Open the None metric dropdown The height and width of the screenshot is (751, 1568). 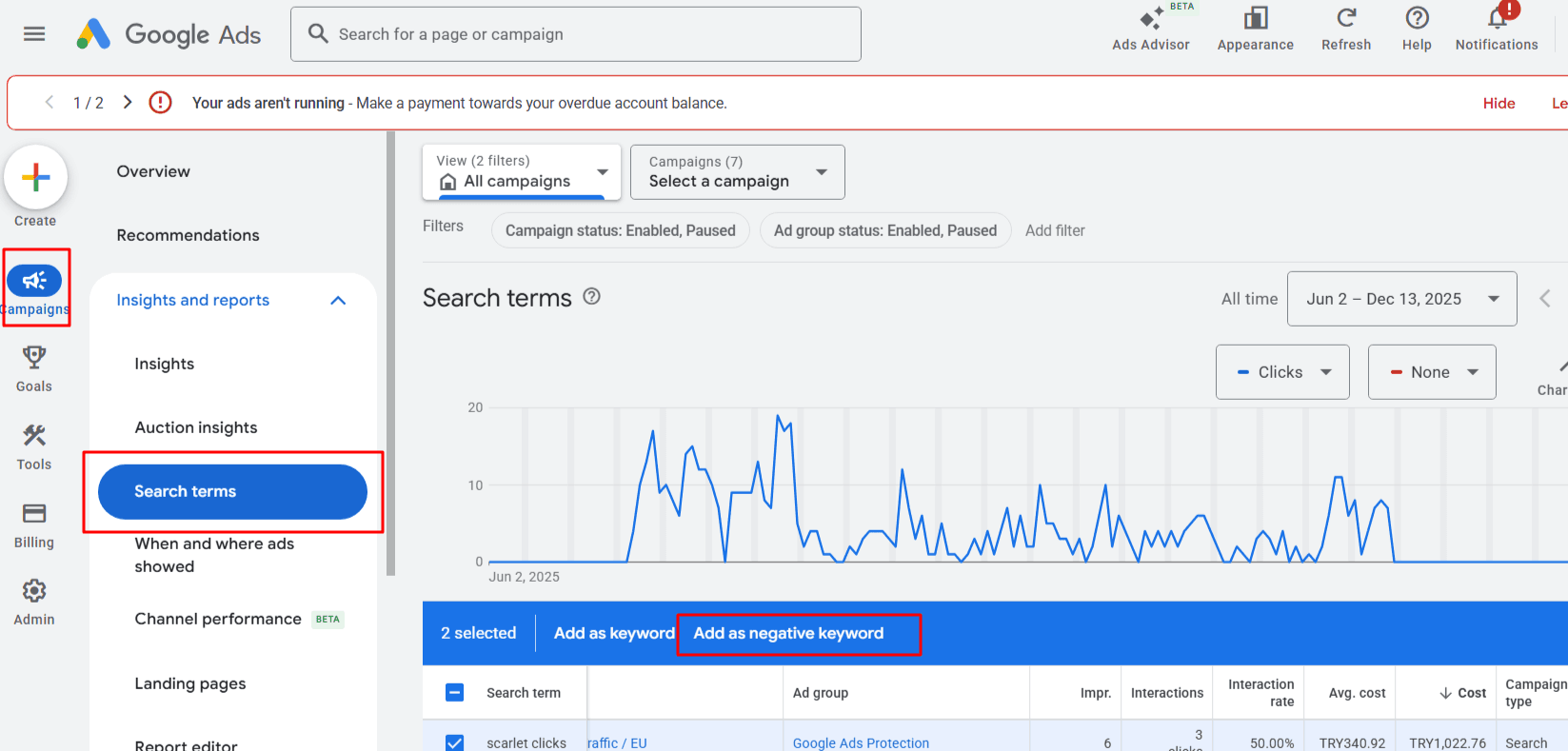pos(1432,372)
